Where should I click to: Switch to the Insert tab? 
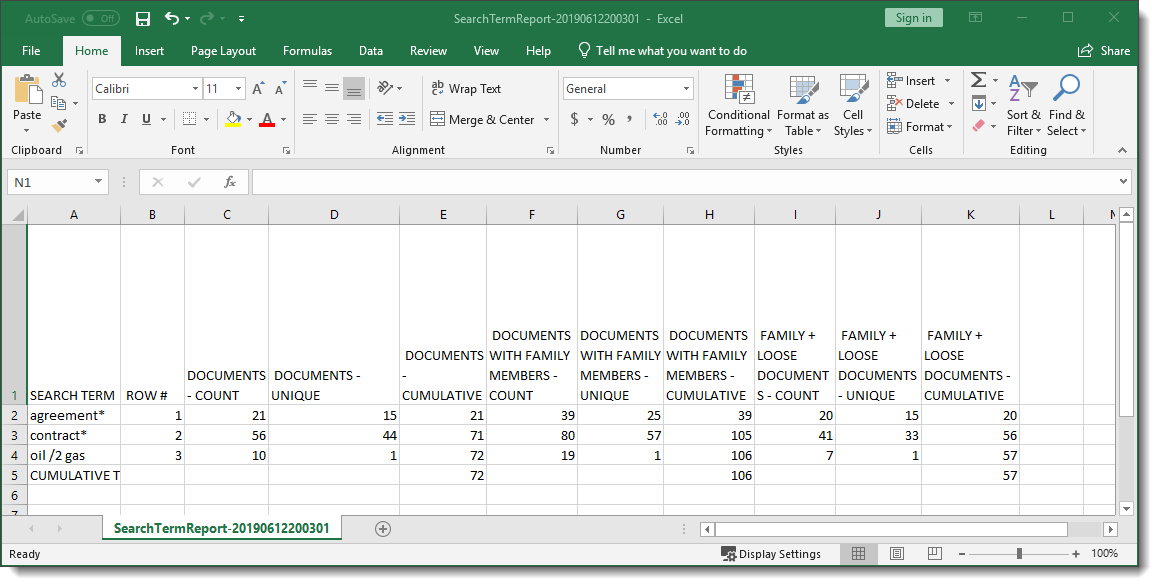tap(149, 51)
